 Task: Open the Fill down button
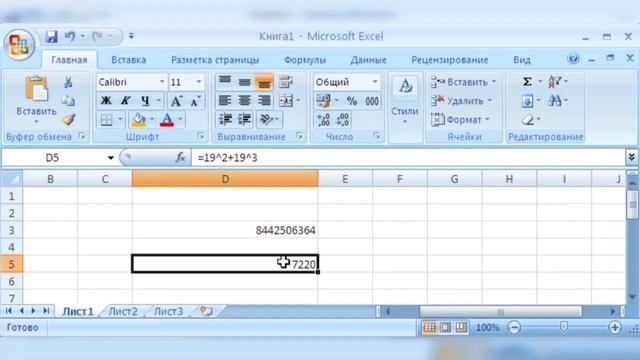(527, 101)
